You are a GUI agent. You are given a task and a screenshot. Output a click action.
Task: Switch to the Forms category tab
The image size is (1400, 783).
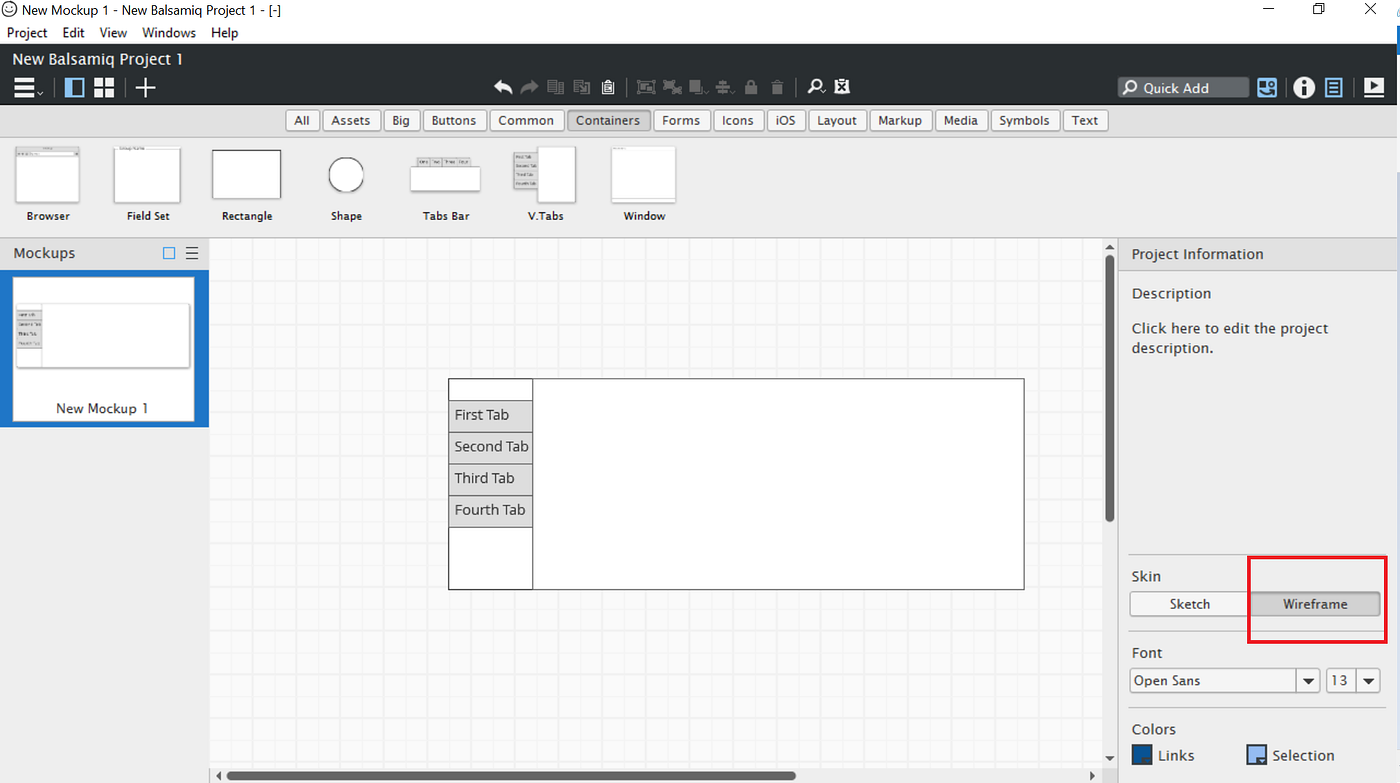coord(681,120)
